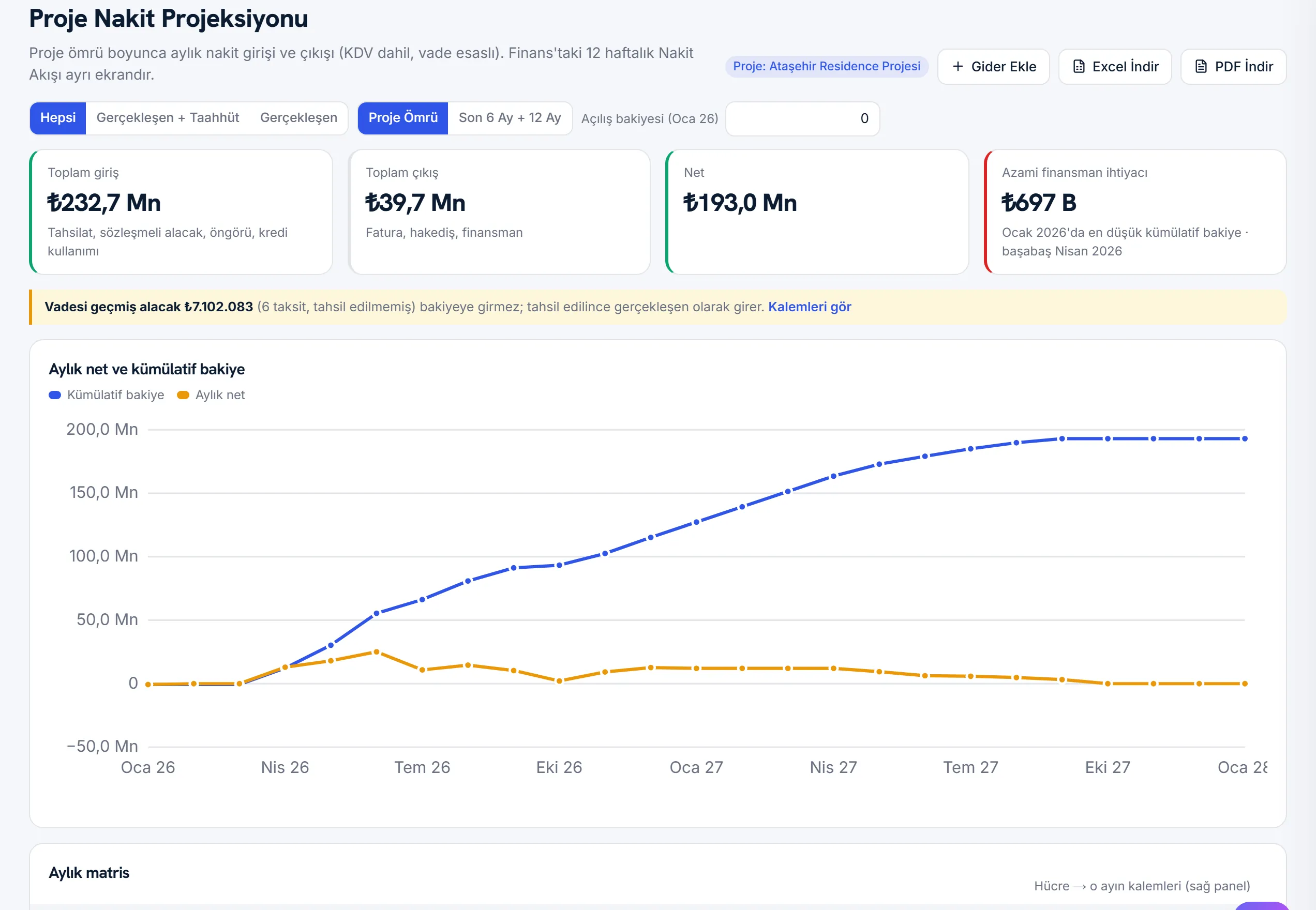
Task: Click the document icon in PDF İndir
Action: pos(1201,67)
